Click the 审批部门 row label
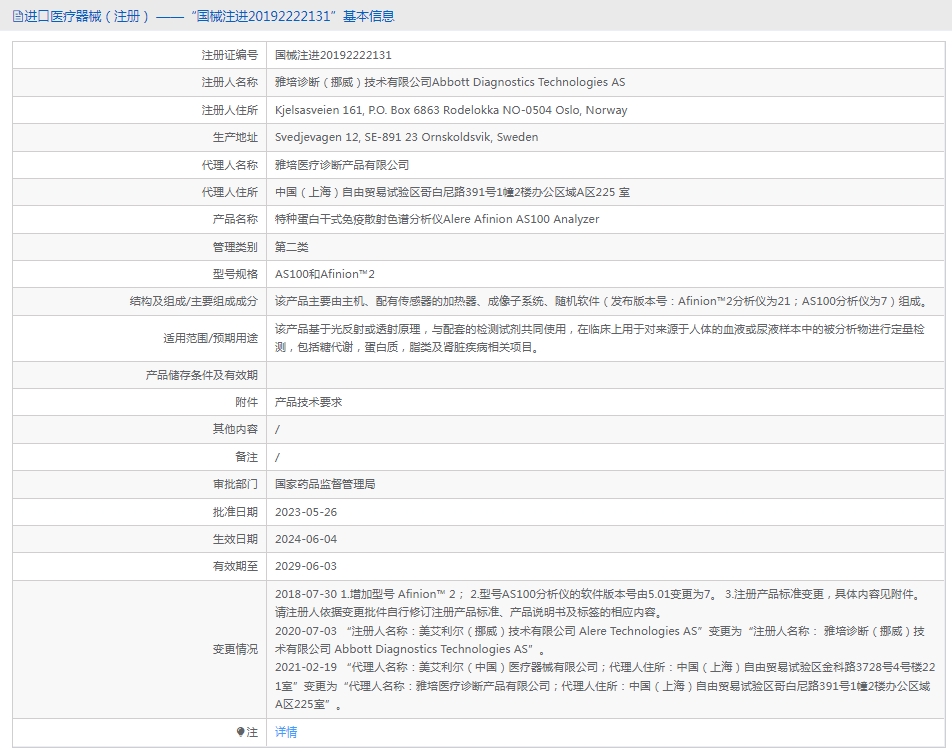 (235, 485)
